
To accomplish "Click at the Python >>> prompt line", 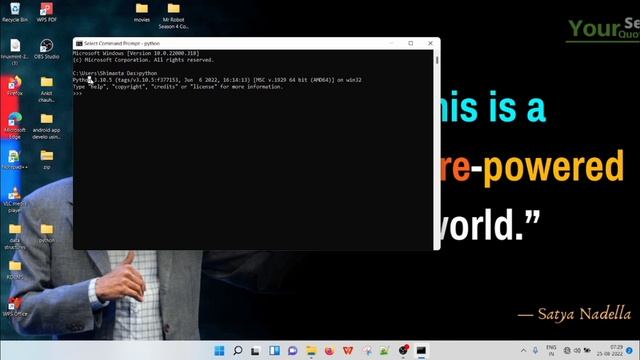I will click(77, 93).
